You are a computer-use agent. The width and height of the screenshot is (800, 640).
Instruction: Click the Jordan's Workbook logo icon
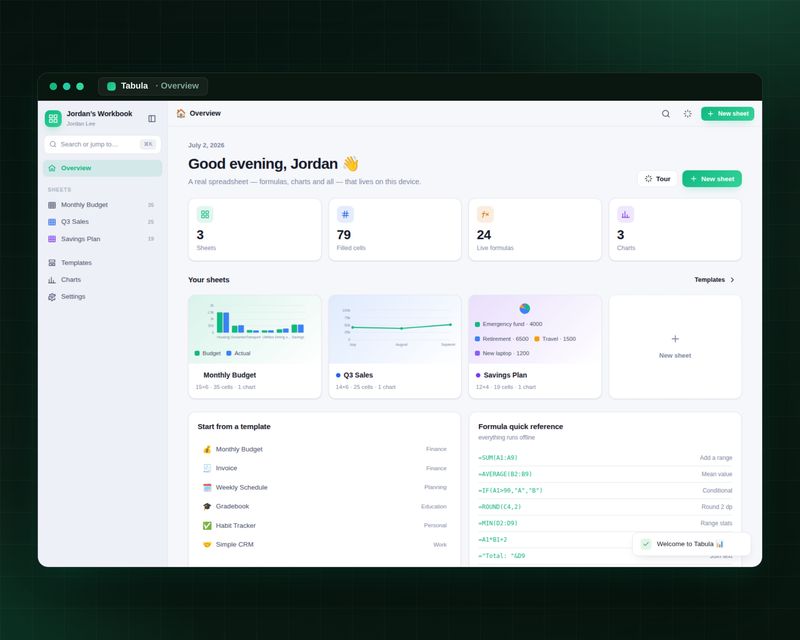click(x=53, y=118)
